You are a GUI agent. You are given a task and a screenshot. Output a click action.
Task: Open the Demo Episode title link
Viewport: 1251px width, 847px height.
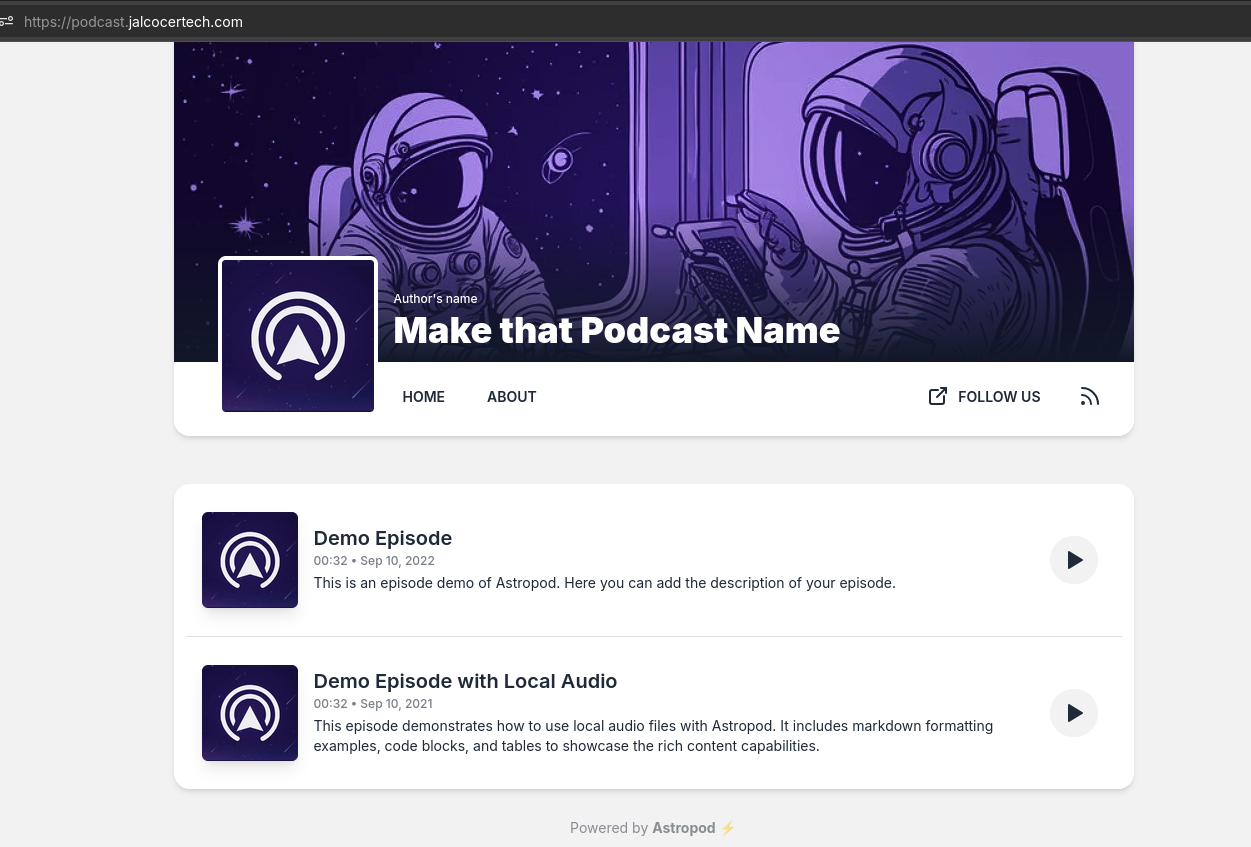tap(382, 538)
